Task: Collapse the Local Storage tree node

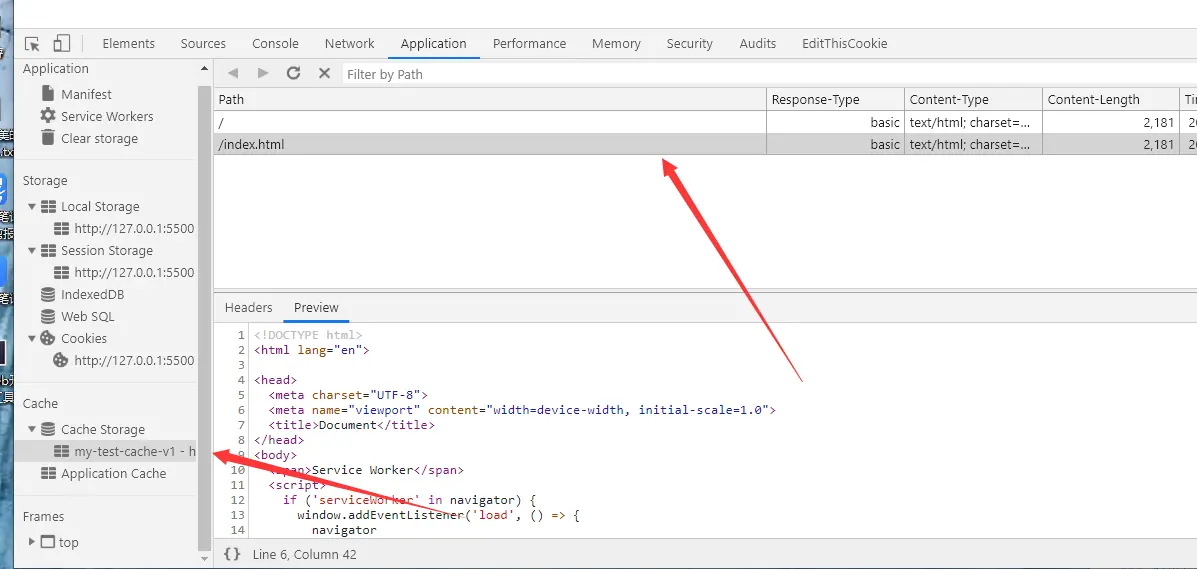Action: click(x=31, y=207)
